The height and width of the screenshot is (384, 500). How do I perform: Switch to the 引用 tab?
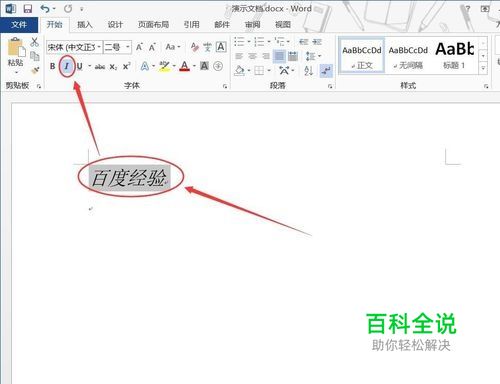pos(191,25)
